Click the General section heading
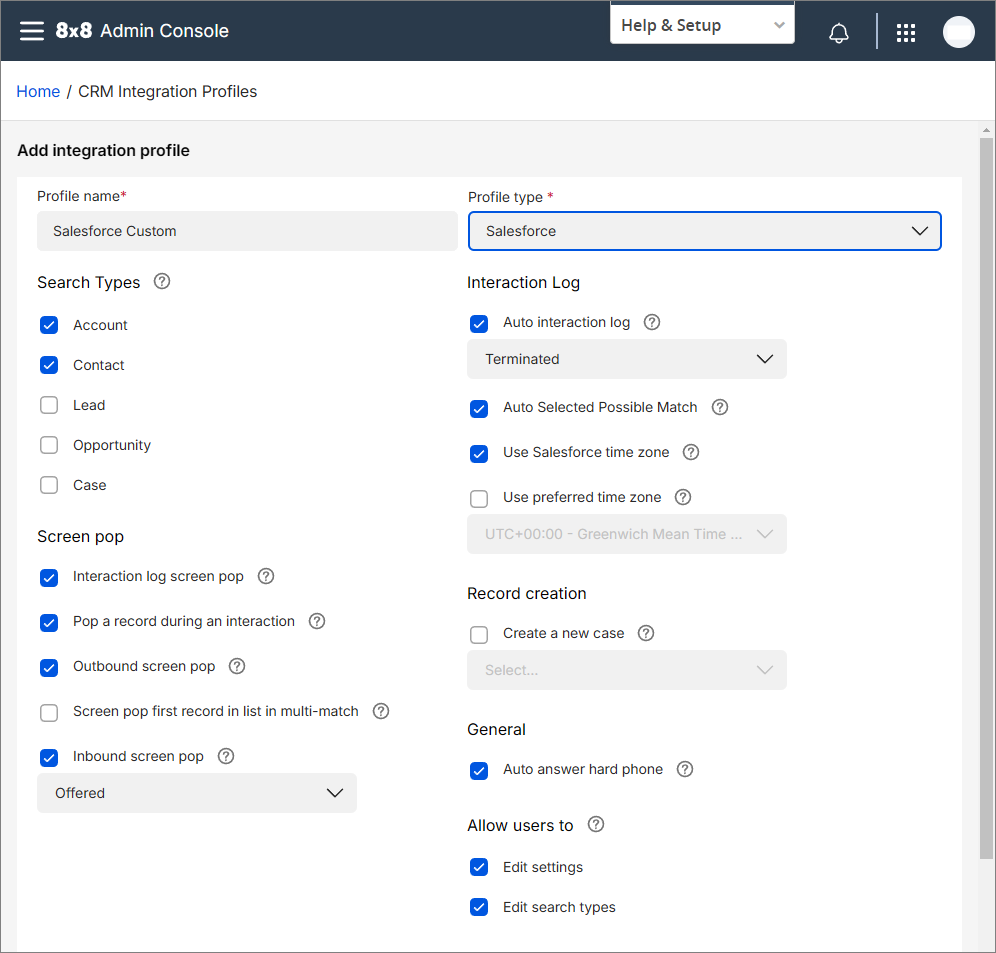The height and width of the screenshot is (953, 996). (x=496, y=729)
